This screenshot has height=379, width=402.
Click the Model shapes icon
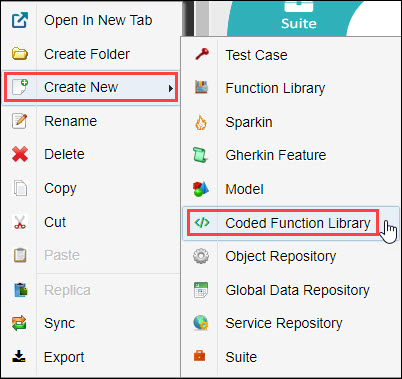pos(201,189)
